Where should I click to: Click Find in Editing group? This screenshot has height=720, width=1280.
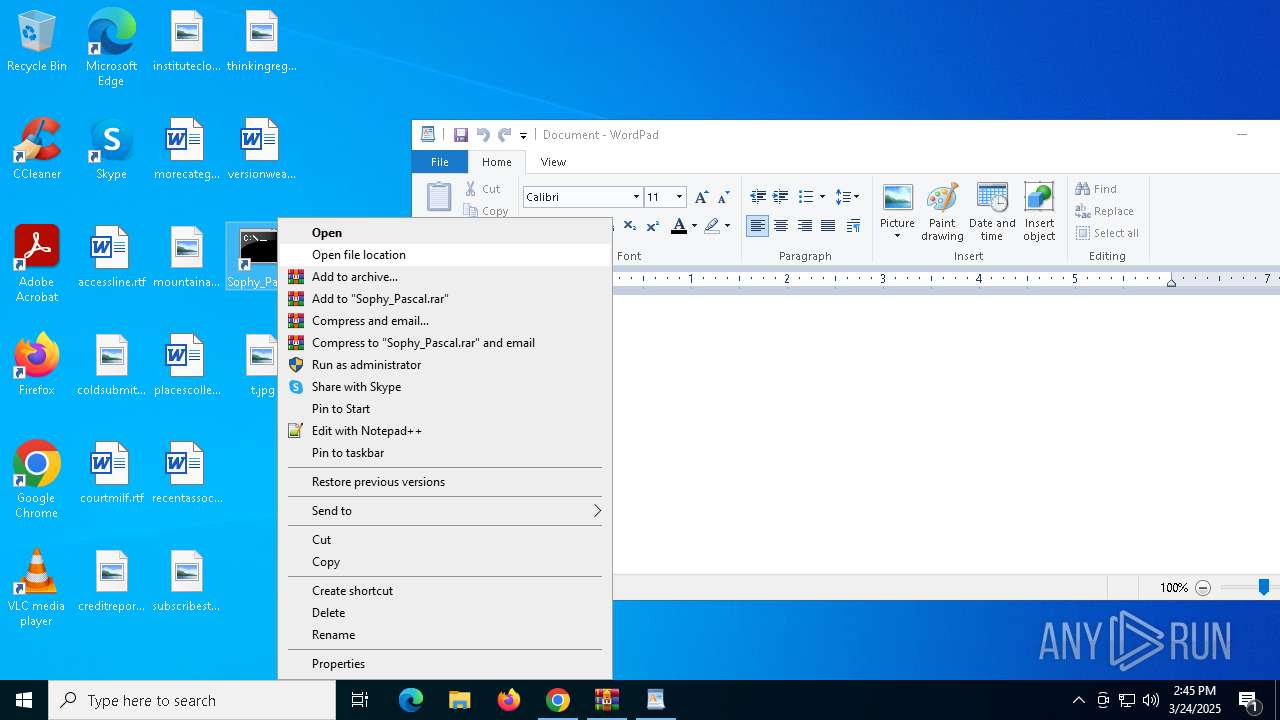(1096, 189)
